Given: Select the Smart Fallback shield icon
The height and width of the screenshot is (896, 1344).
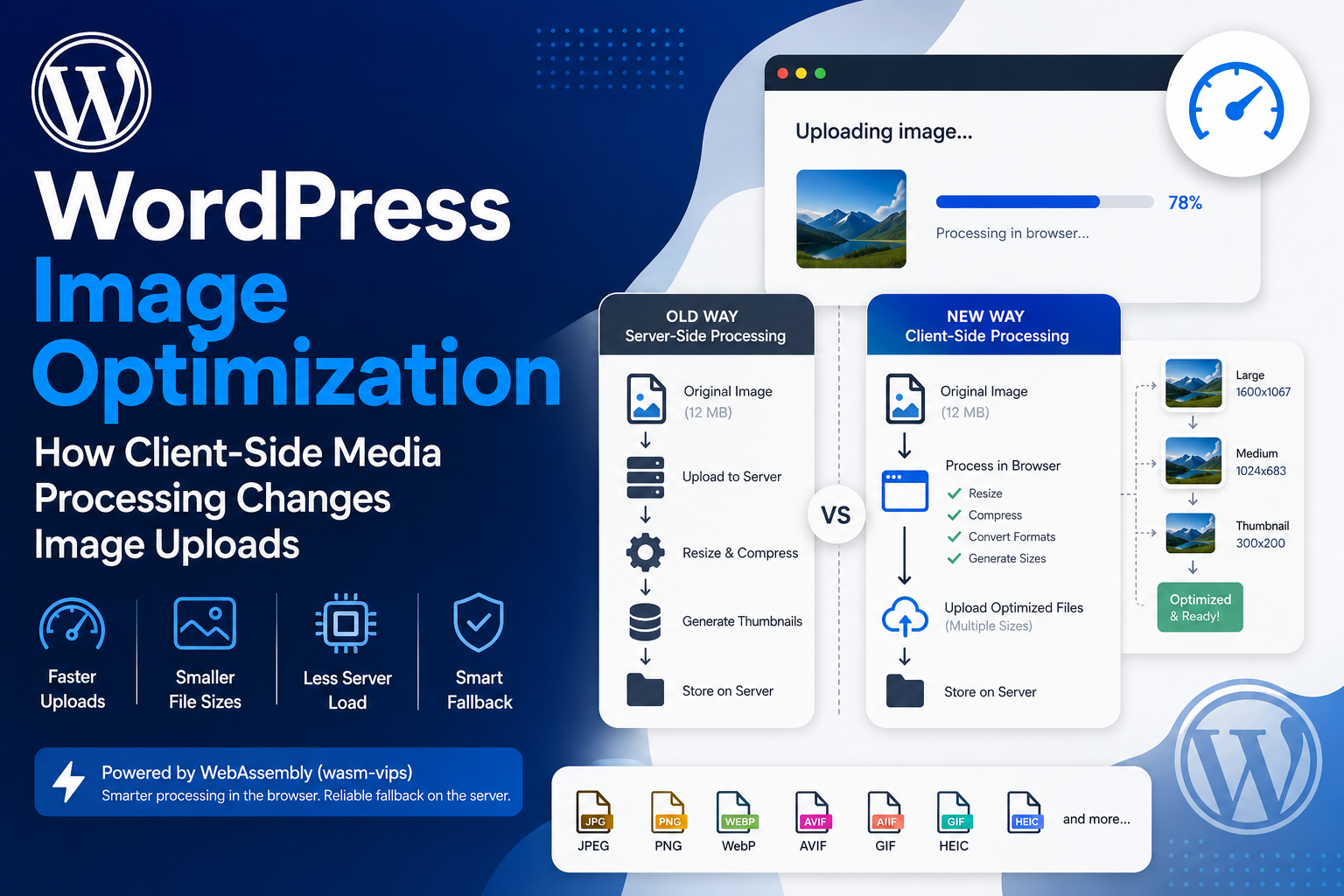Looking at the screenshot, I should pos(479,623).
